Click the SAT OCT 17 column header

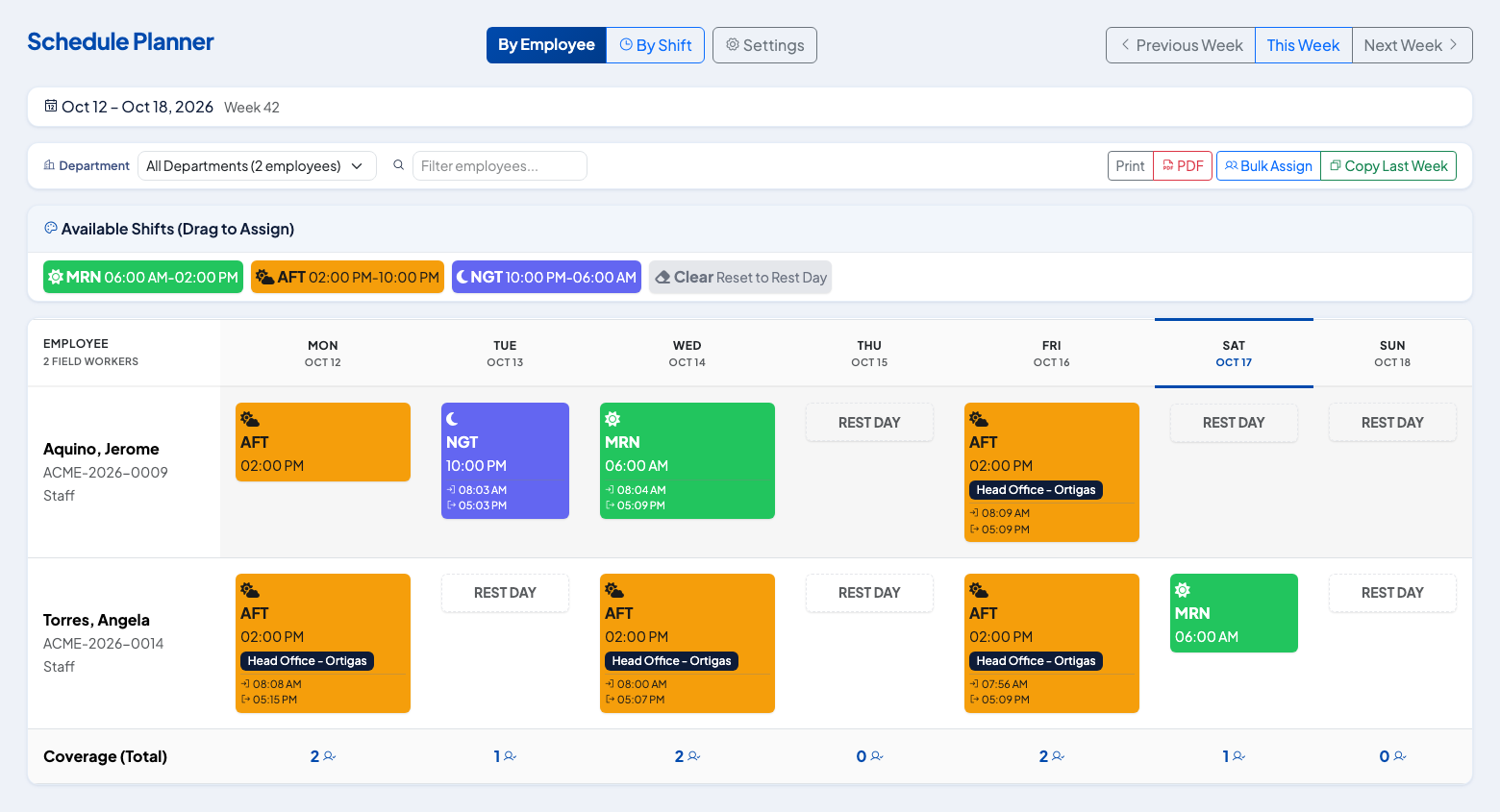pyautogui.click(x=1234, y=354)
